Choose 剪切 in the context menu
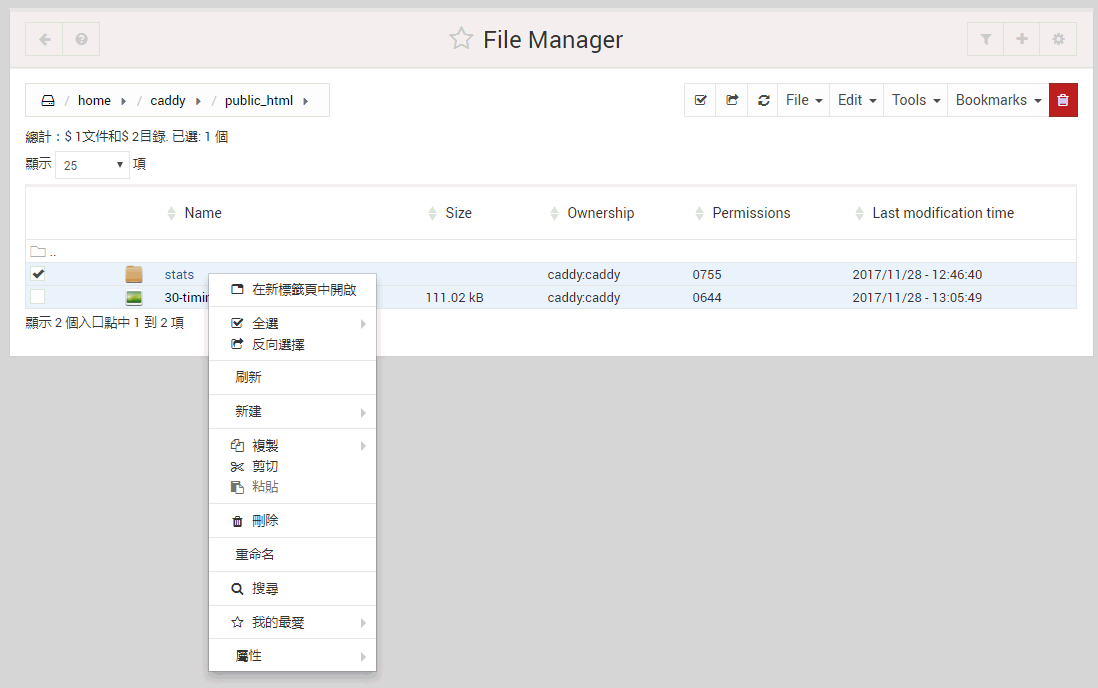Viewport: 1098px width, 688px height. [x=293, y=467]
